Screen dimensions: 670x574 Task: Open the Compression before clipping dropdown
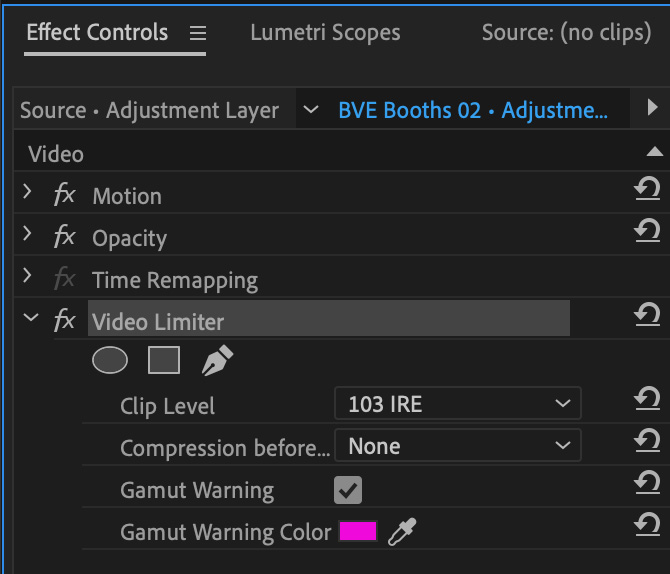click(x=458, y=446)
